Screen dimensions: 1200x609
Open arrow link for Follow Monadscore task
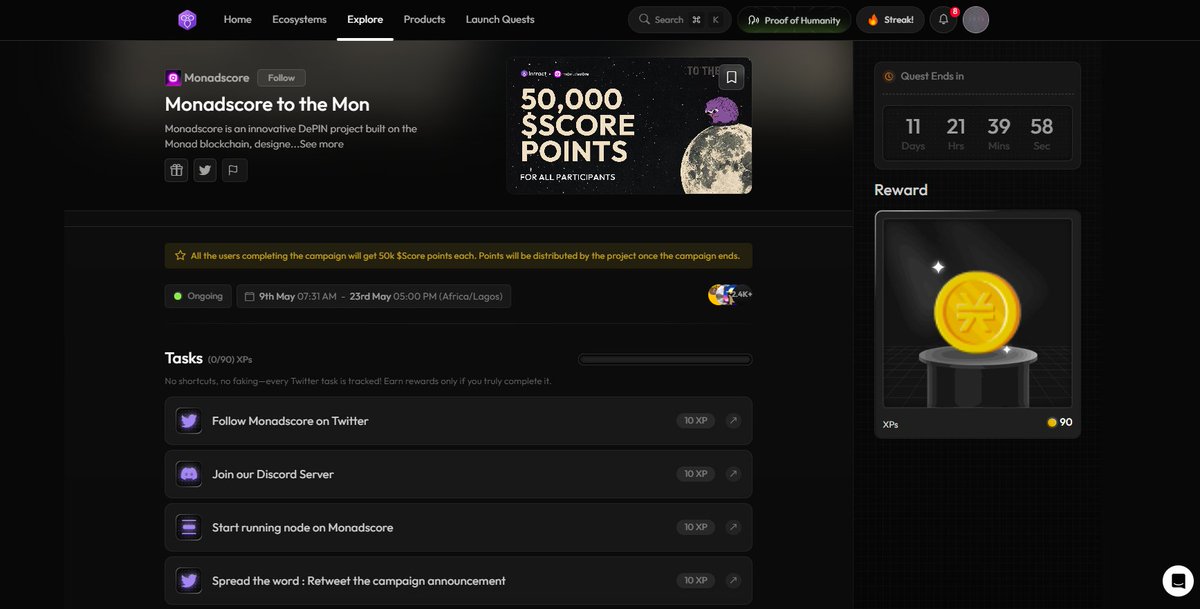pos(733,421)
